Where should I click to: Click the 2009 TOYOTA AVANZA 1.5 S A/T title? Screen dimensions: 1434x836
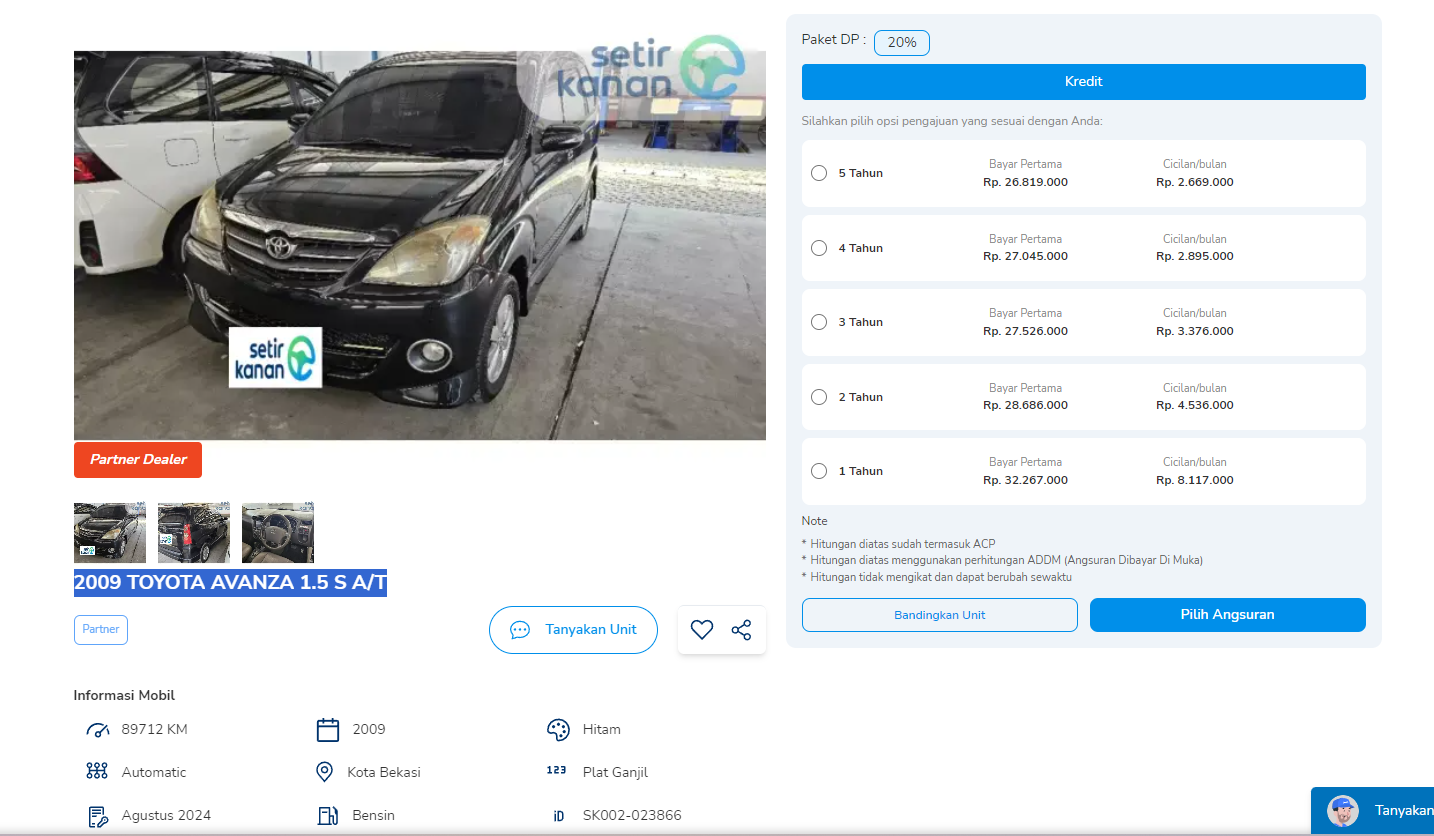230,583
